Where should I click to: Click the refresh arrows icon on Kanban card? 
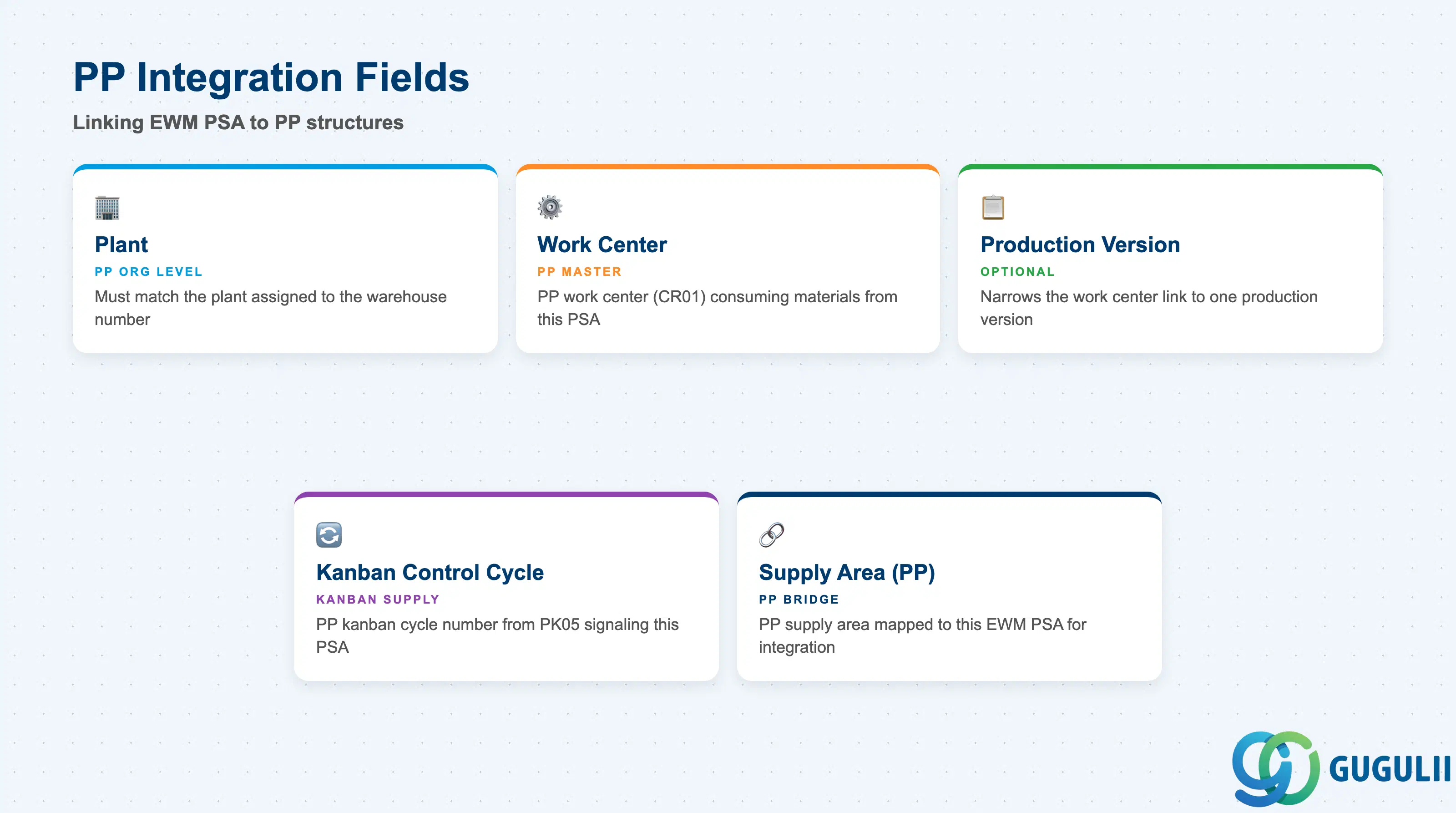tap(329, 535)
